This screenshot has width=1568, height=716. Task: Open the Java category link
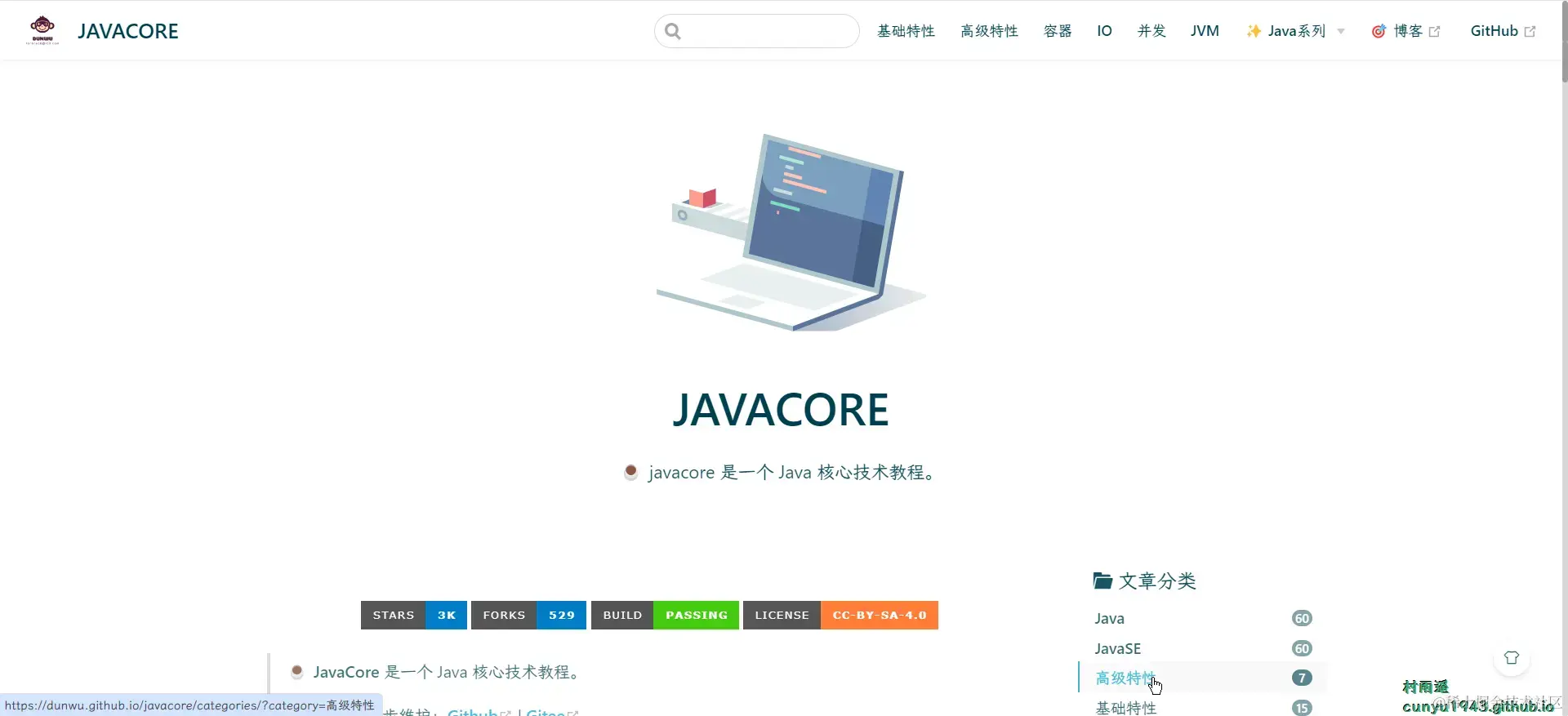pos(1110,619)
